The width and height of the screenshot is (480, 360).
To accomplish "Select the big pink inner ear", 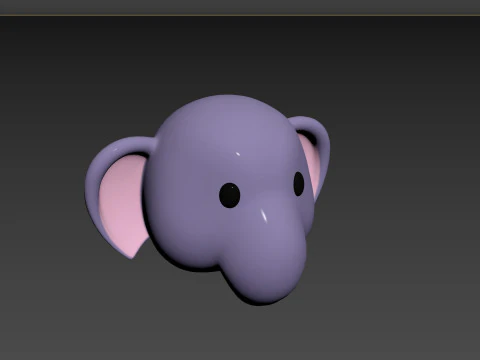I will [x=123, y=205].
